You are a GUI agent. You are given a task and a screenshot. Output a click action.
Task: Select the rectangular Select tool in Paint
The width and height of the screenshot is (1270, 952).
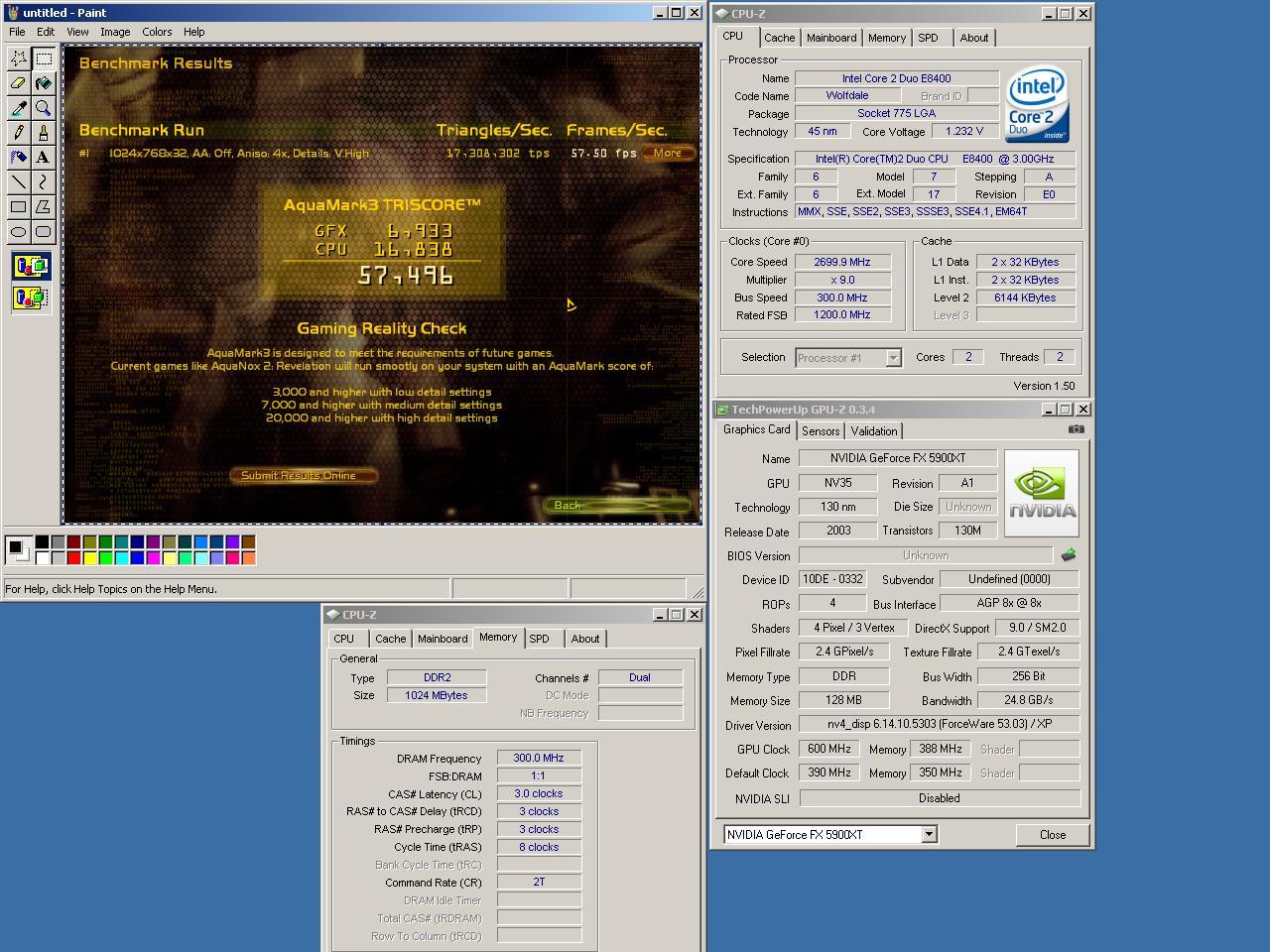[44, 59]
